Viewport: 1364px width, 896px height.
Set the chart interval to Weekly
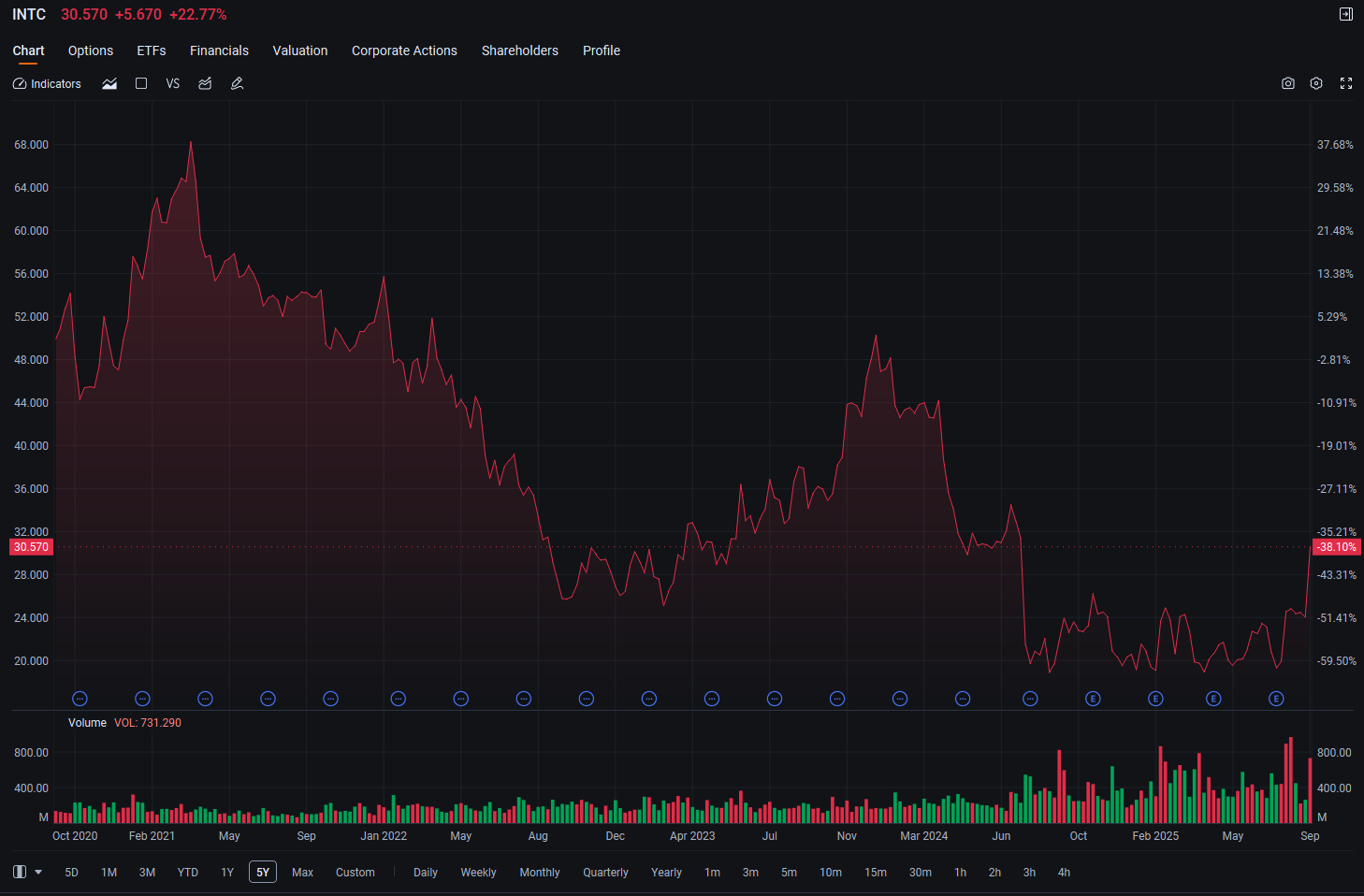[x=478, y=873]
